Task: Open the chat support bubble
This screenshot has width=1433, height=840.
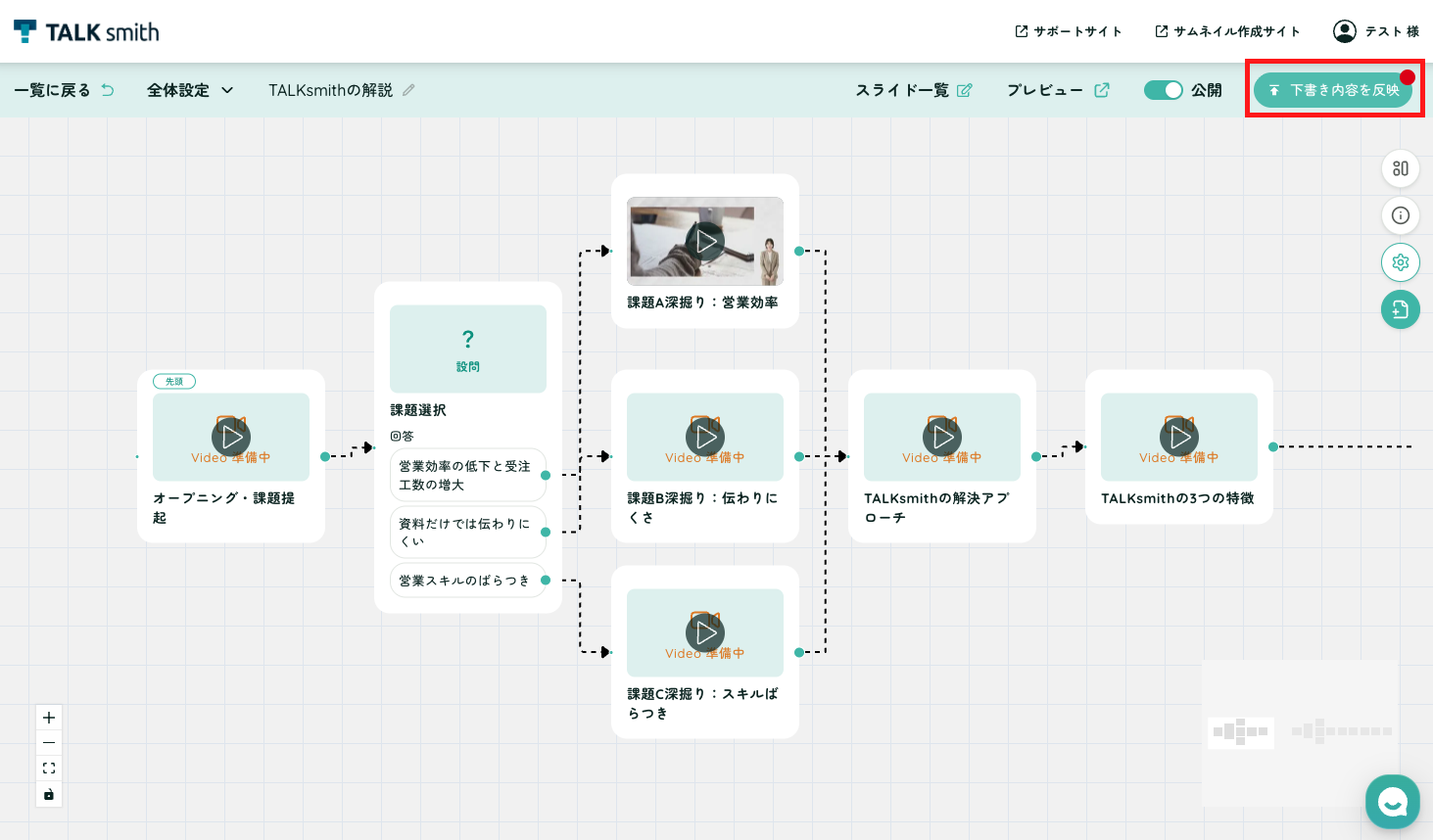Action: tap(1393, 802)
